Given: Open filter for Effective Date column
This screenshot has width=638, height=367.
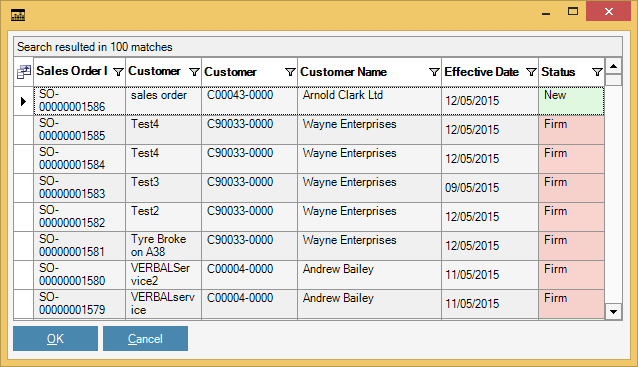Looking at the screenshot, I should pos(531,72).
